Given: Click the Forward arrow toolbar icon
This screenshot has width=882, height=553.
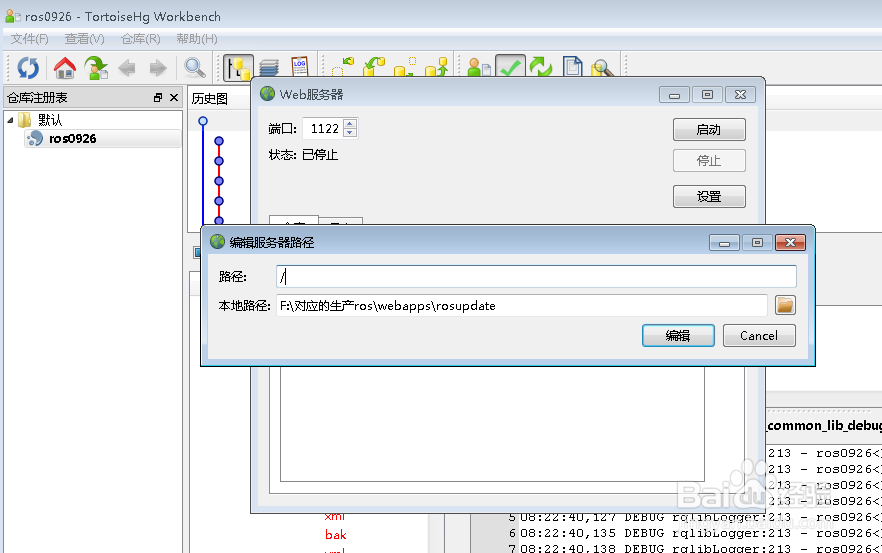Looking at the screenshot, I should coord(158,68).
